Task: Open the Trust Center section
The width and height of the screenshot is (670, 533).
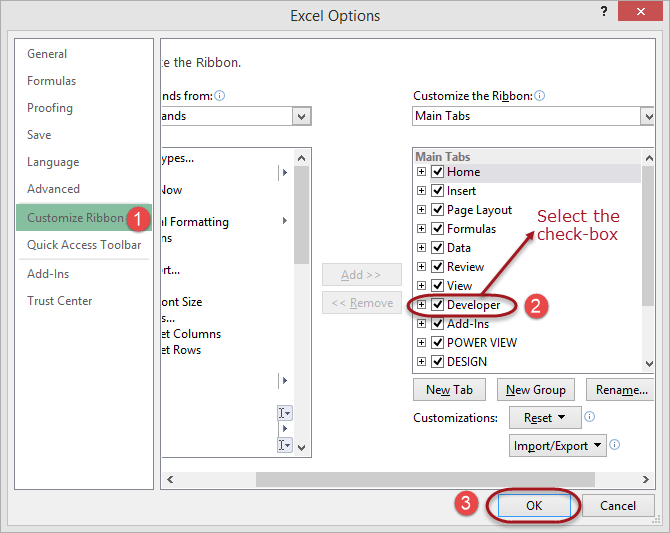Action: [60, 301]
